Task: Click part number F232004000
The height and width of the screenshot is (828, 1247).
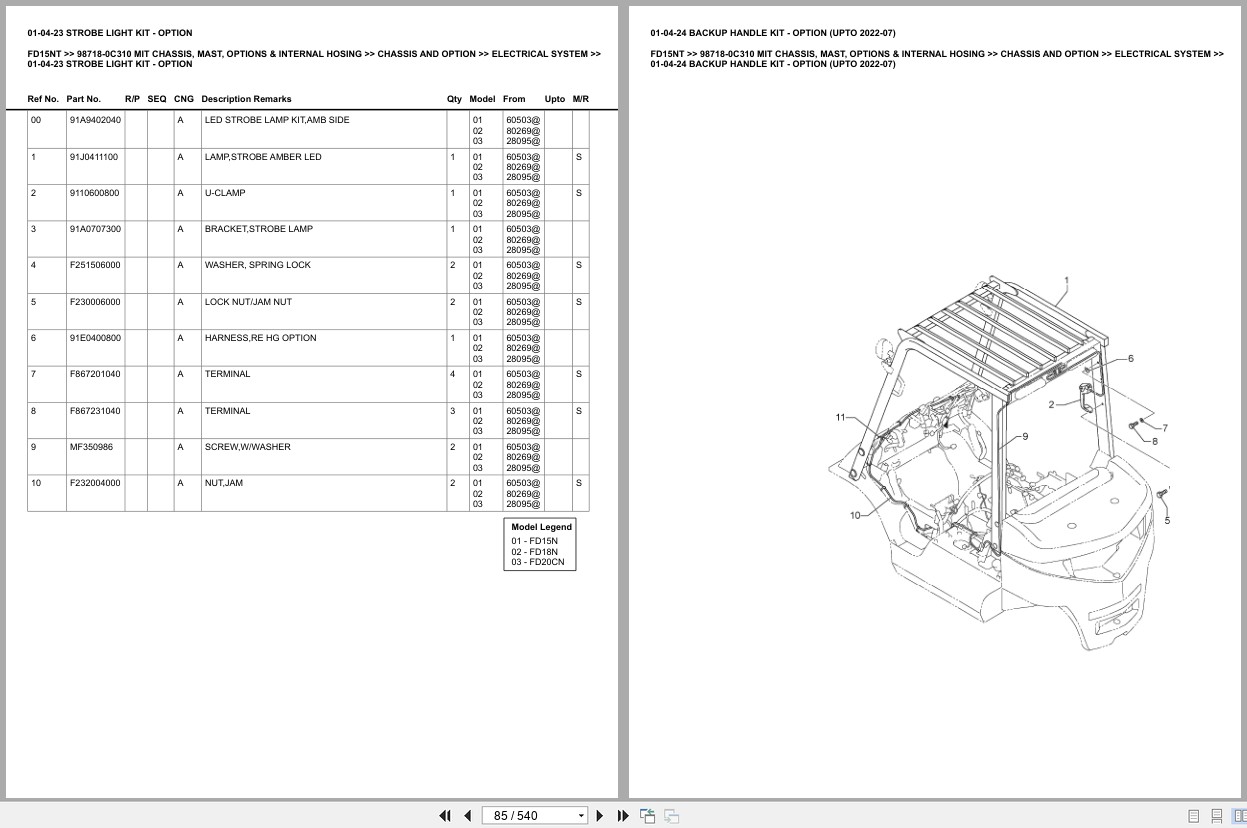Action: [95, 483]
